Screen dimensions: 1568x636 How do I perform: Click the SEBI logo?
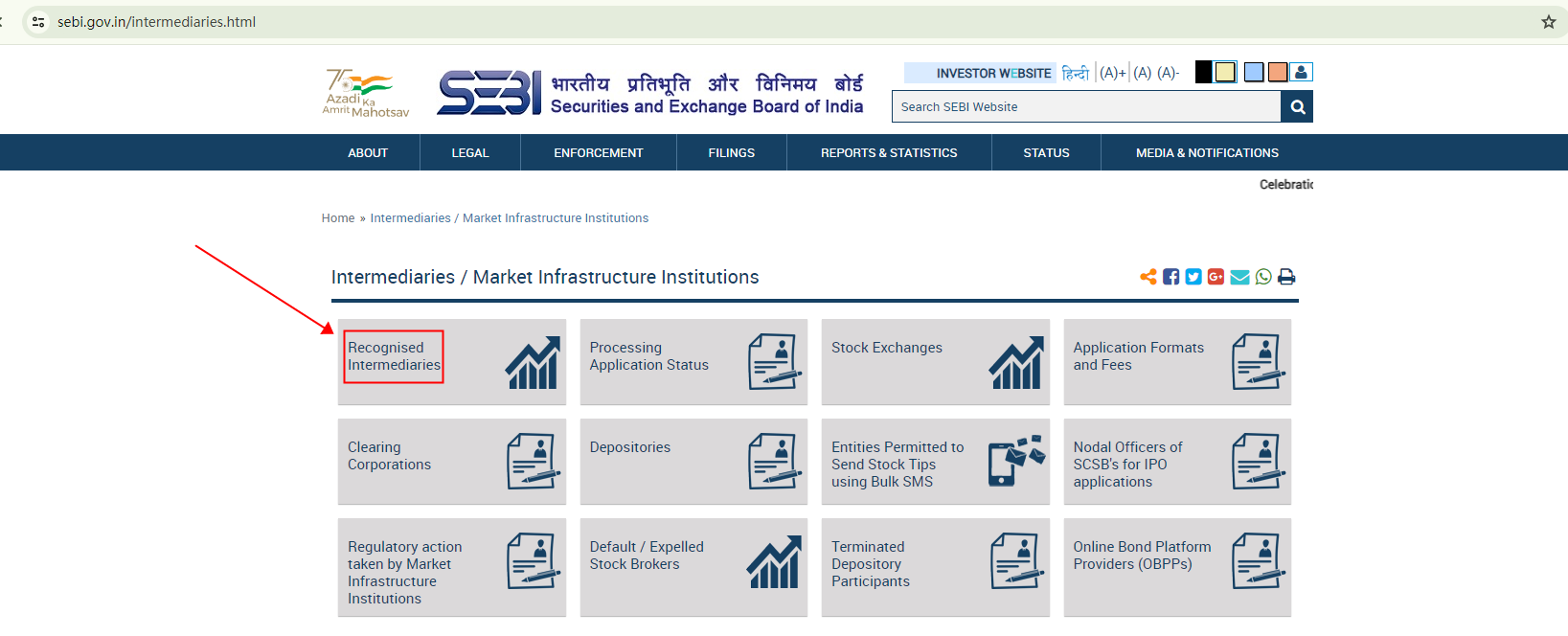click(x=489, y=93)
